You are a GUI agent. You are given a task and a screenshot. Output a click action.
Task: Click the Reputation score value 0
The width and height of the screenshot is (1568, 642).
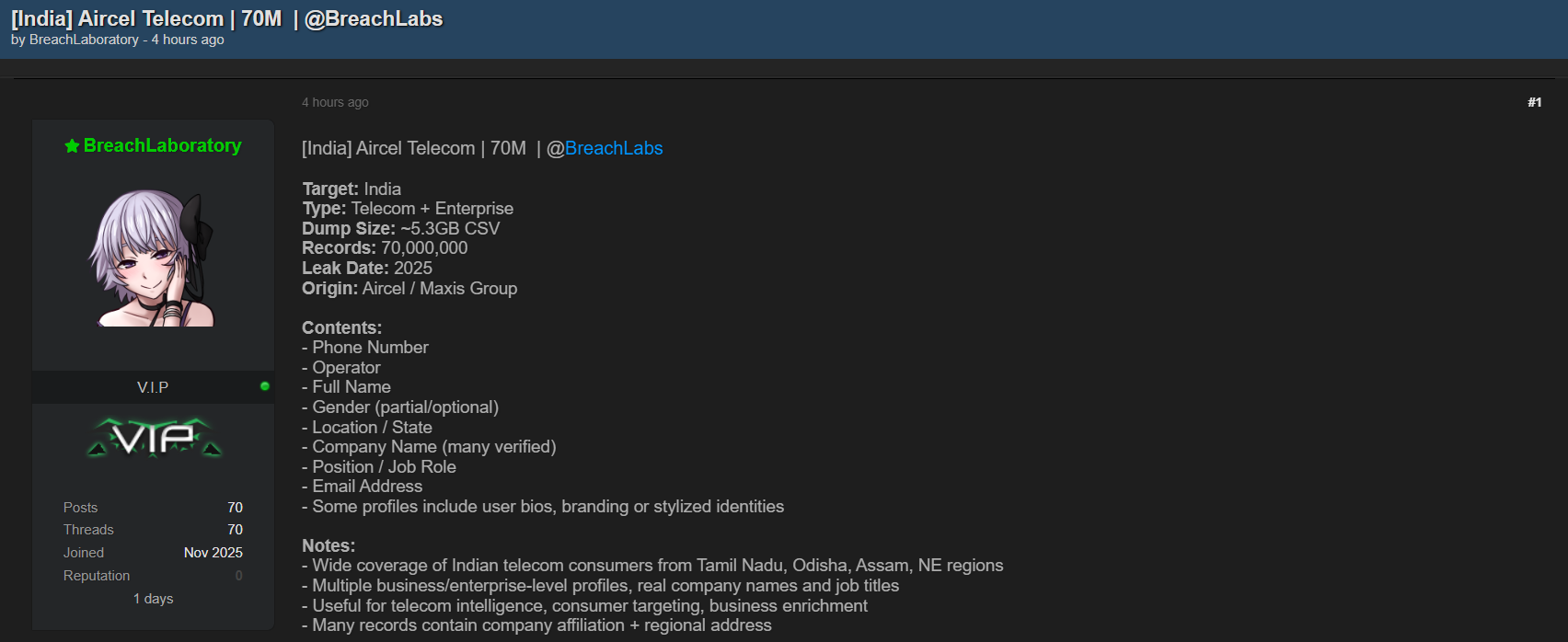pos(238,576)
